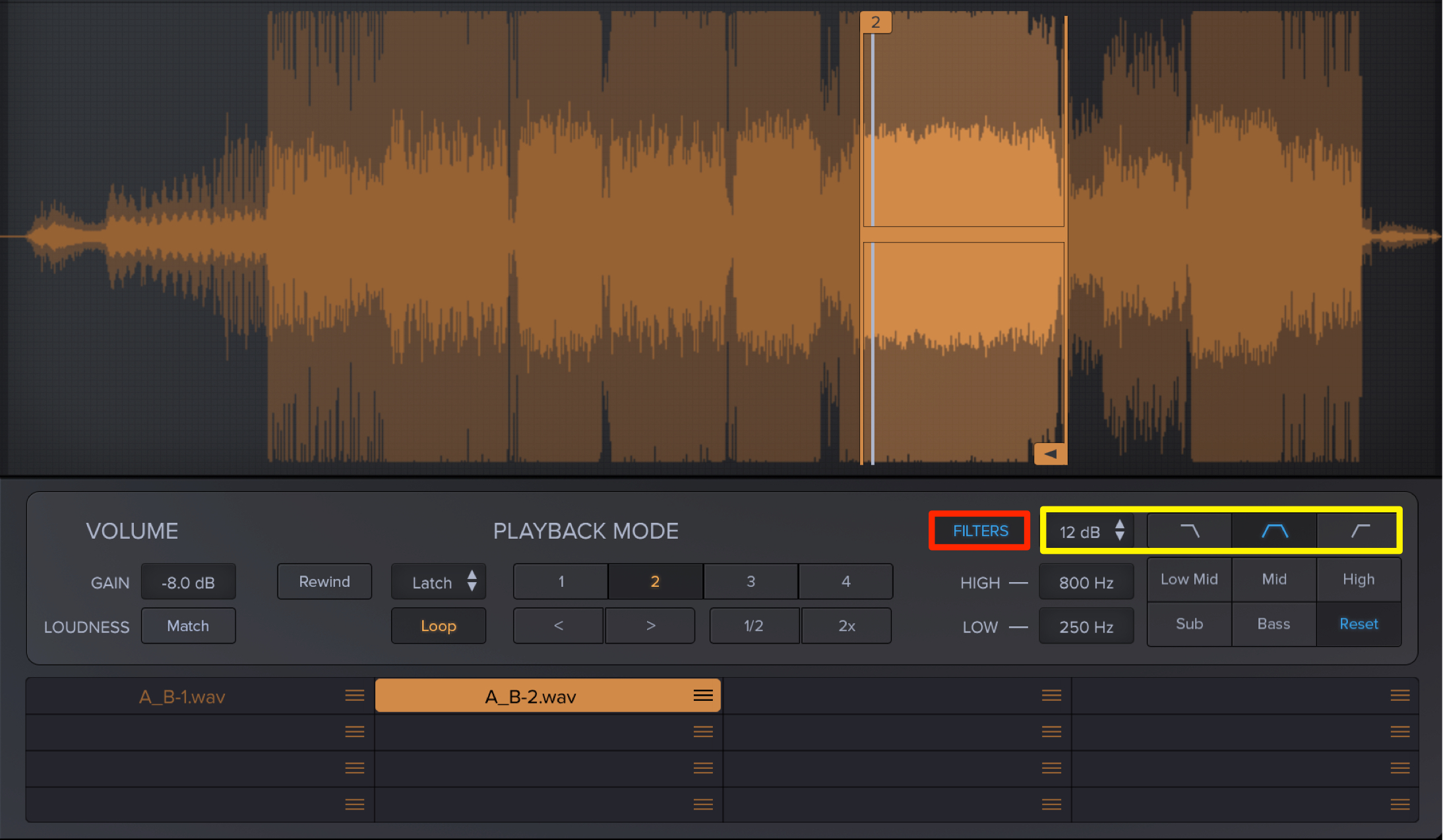
Task: Click the loop region end arrow handle
Action: (x=1051, y=454)
